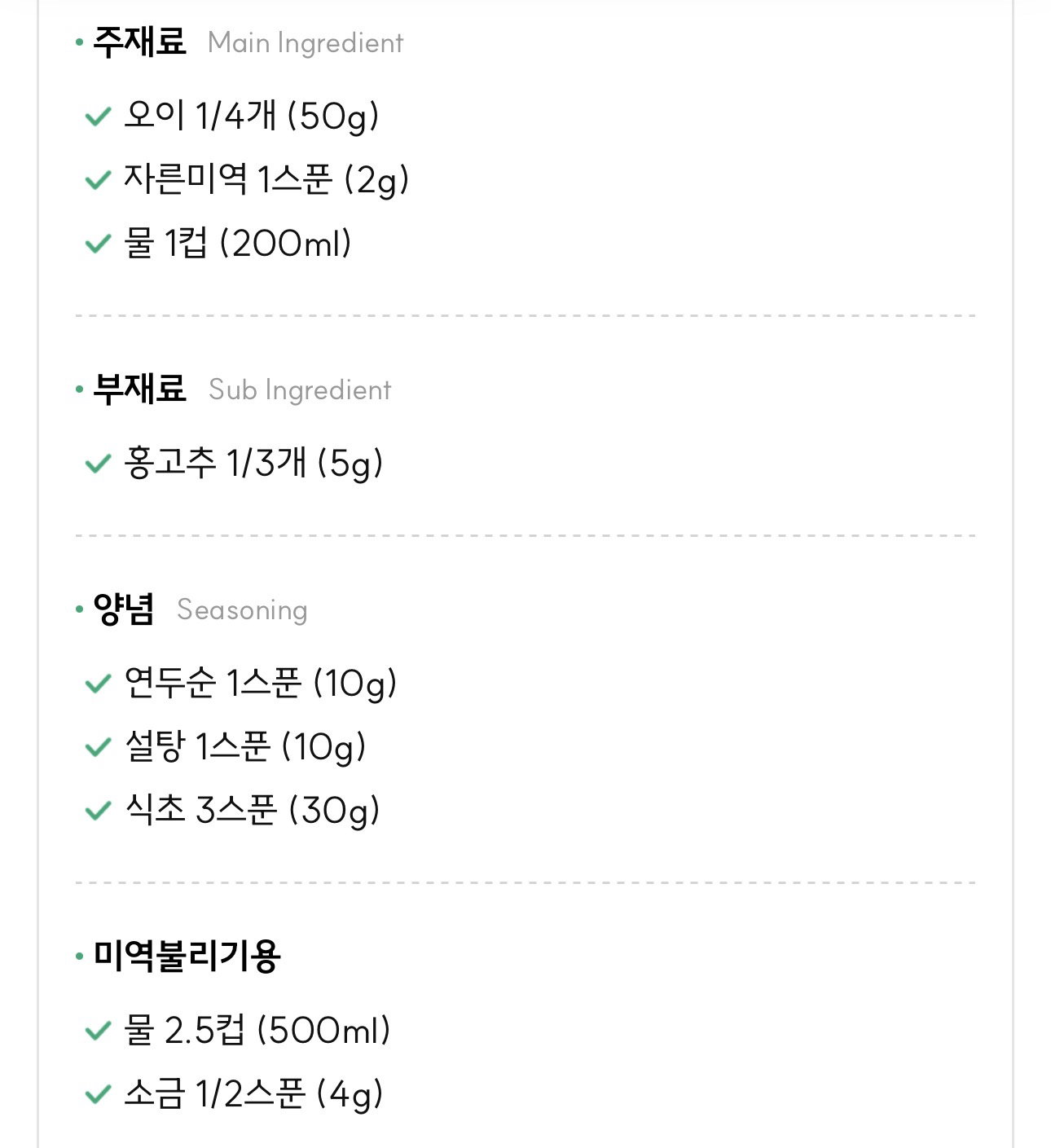Click the checkmark icon for 식초 3스푼
The height and width of the screenshot is (1148, 1051).
coord(98,811)
